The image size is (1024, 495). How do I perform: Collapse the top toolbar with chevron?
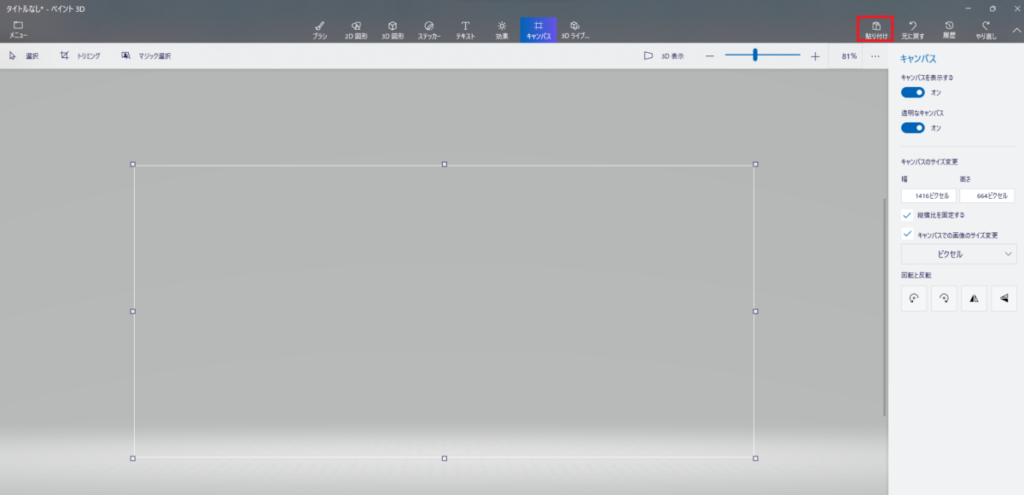pyautogui.click(x=1016, y=30)
